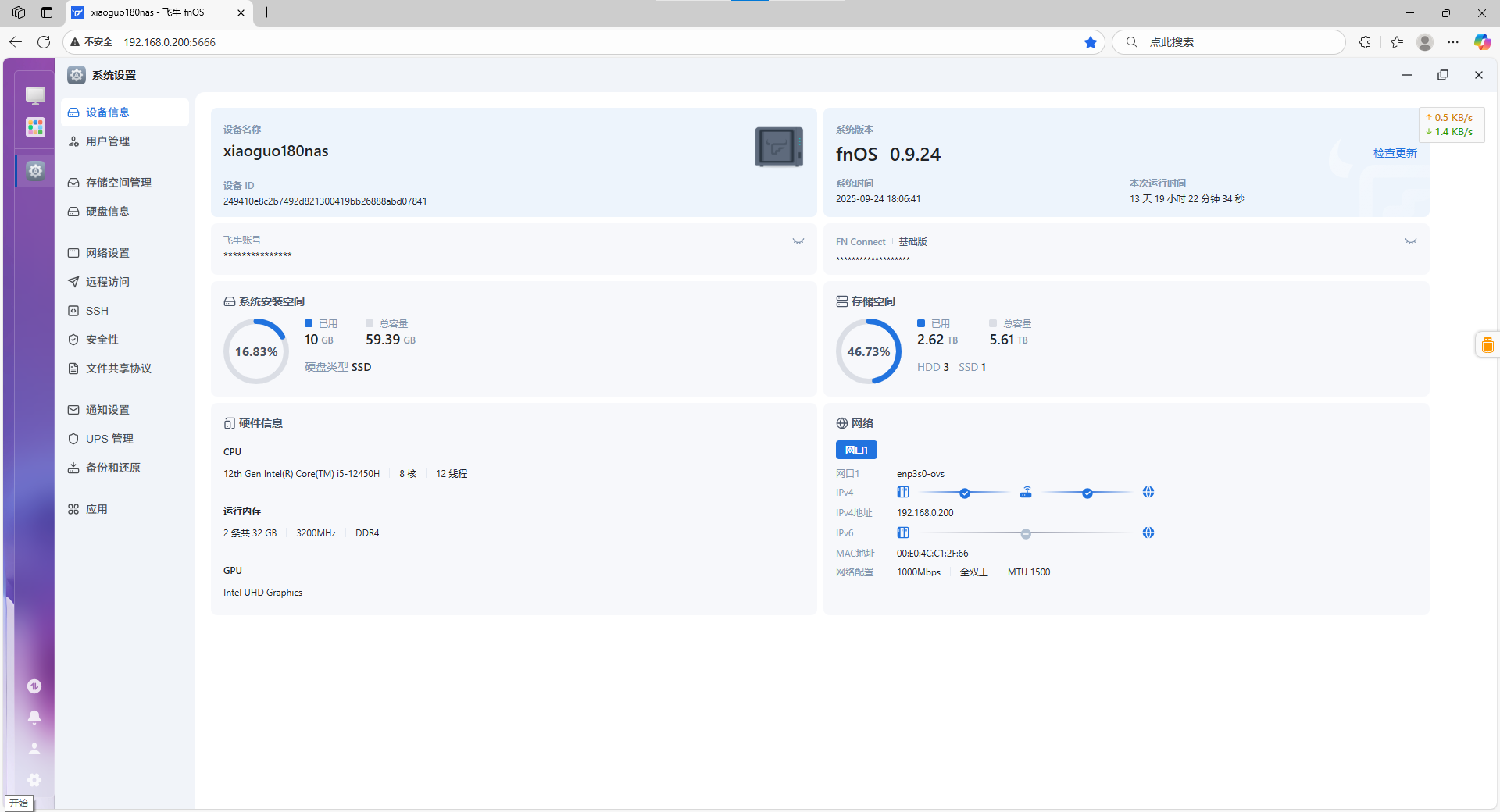The image size is (1500, 812).
Task: Open the SSH settings page
Action: (97, 311)
